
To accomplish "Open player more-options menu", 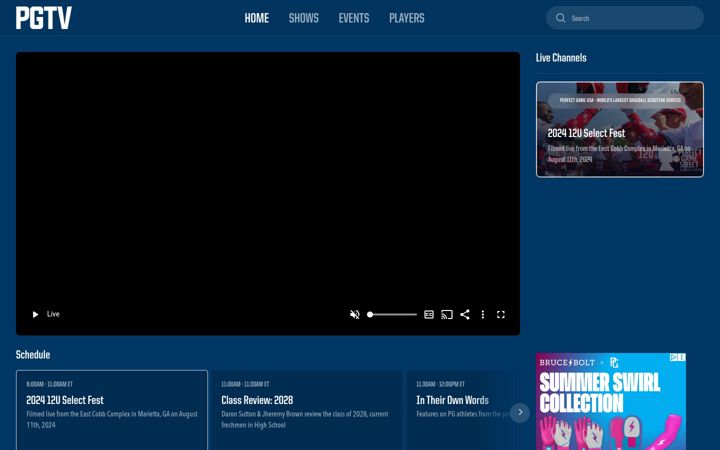I will (483, 315).
